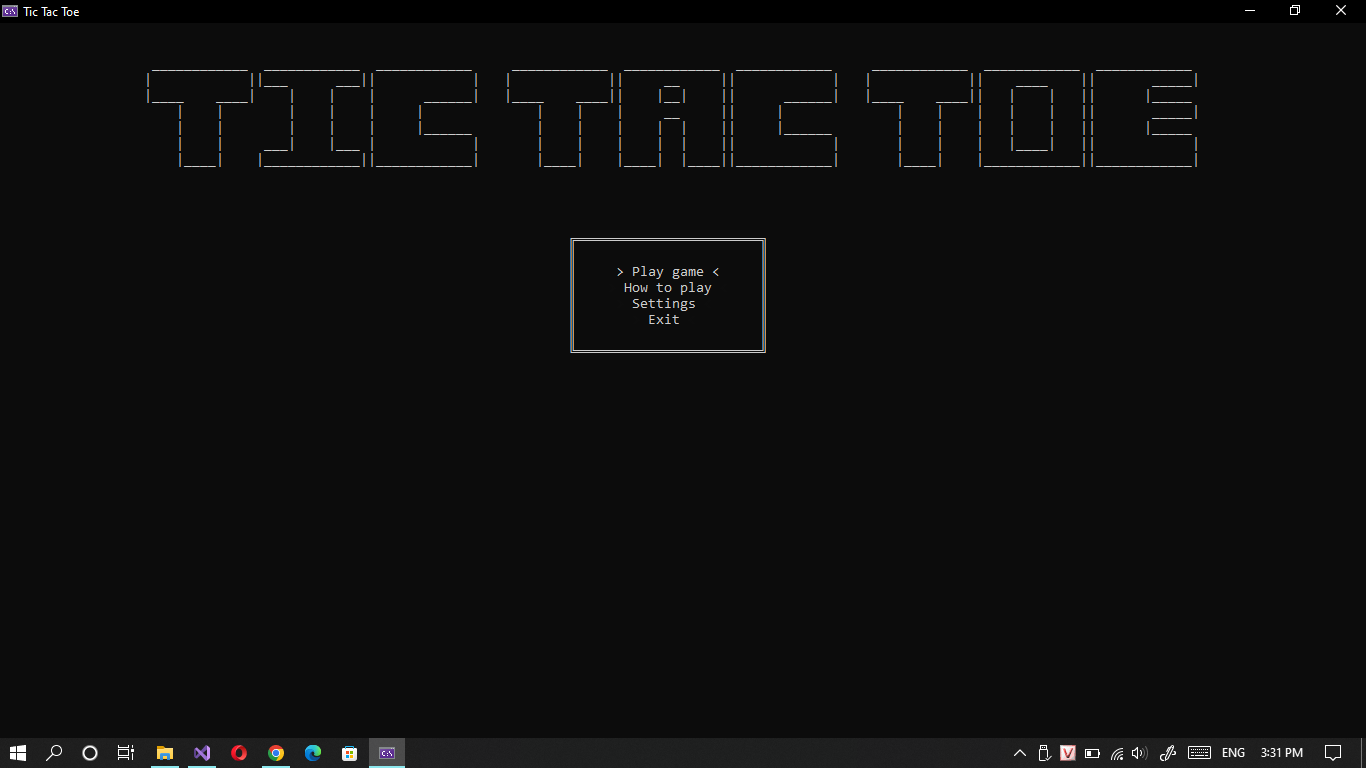Click the network icon in the system tray
1366x768 pixels.
point(1116,753)
